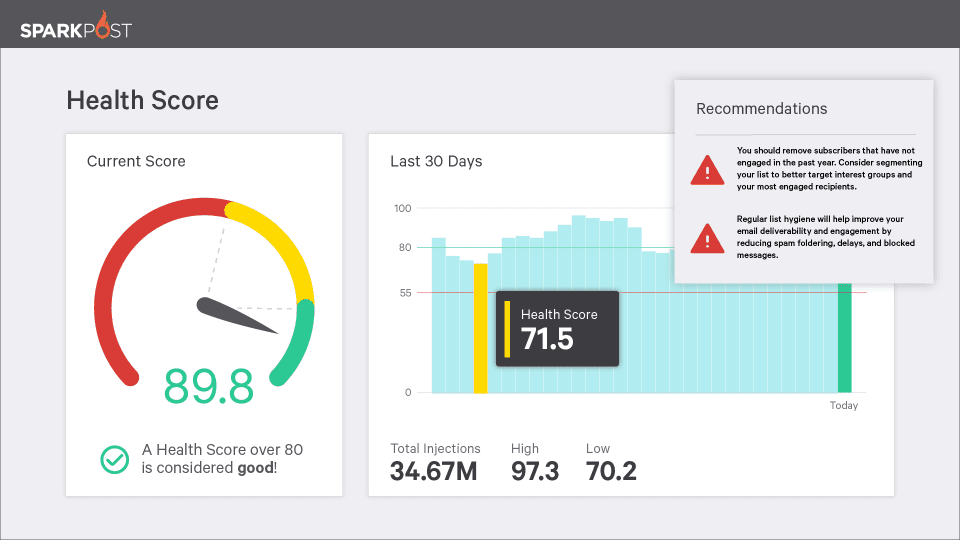Select the yellow highlighted bar in chart
Image resolution: width=960 pixels, height=540 pixels.
pyautogui.click(x=481, y=328)
